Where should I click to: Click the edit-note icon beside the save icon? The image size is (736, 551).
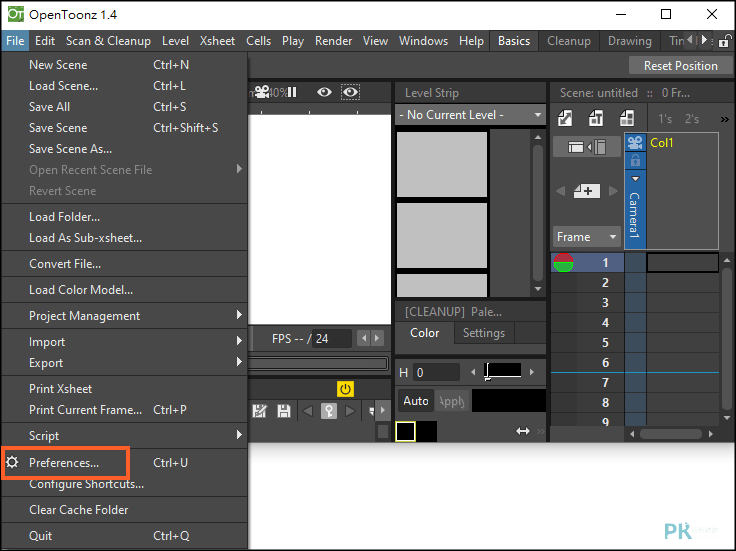click(x=260, y=411)
